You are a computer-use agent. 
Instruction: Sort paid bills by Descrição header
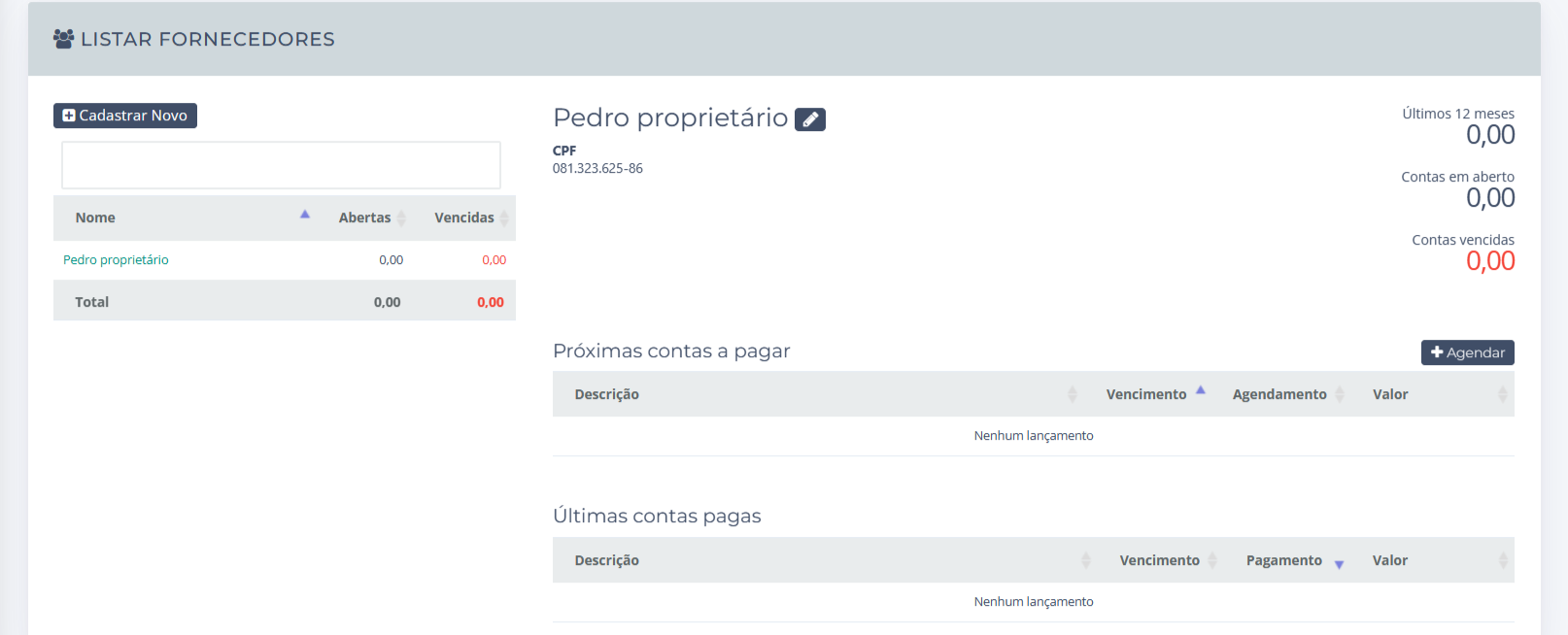(606, 560)
